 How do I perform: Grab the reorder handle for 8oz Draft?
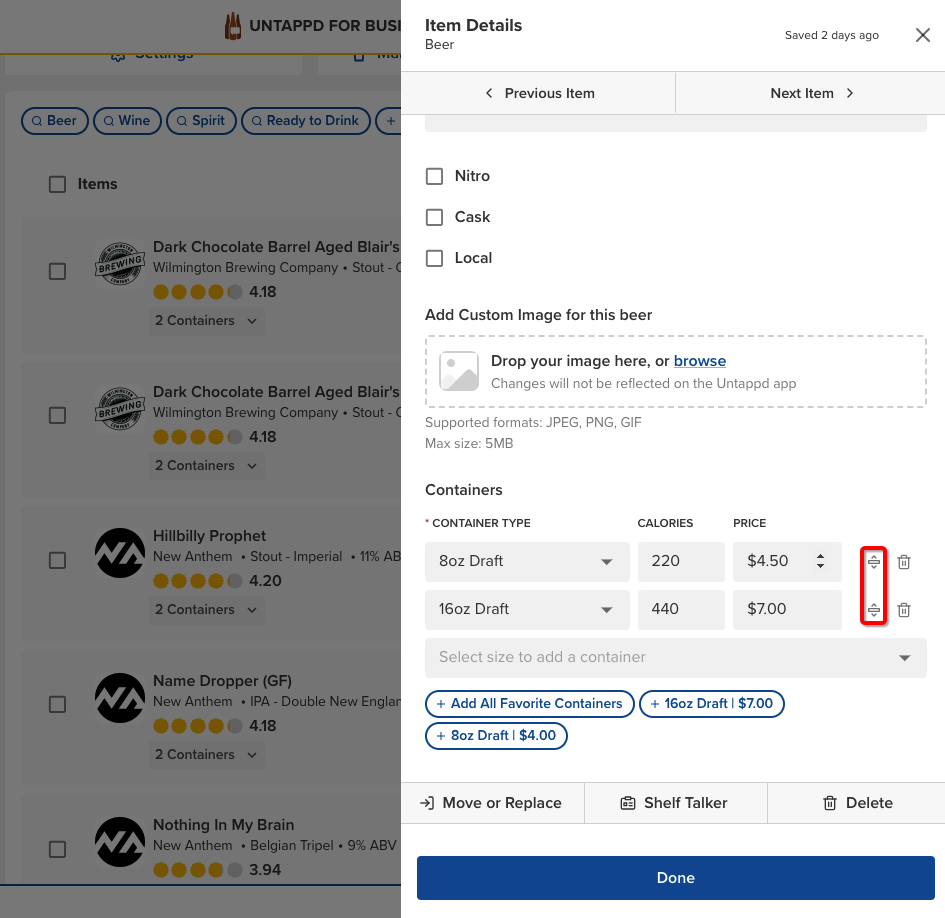873,562
